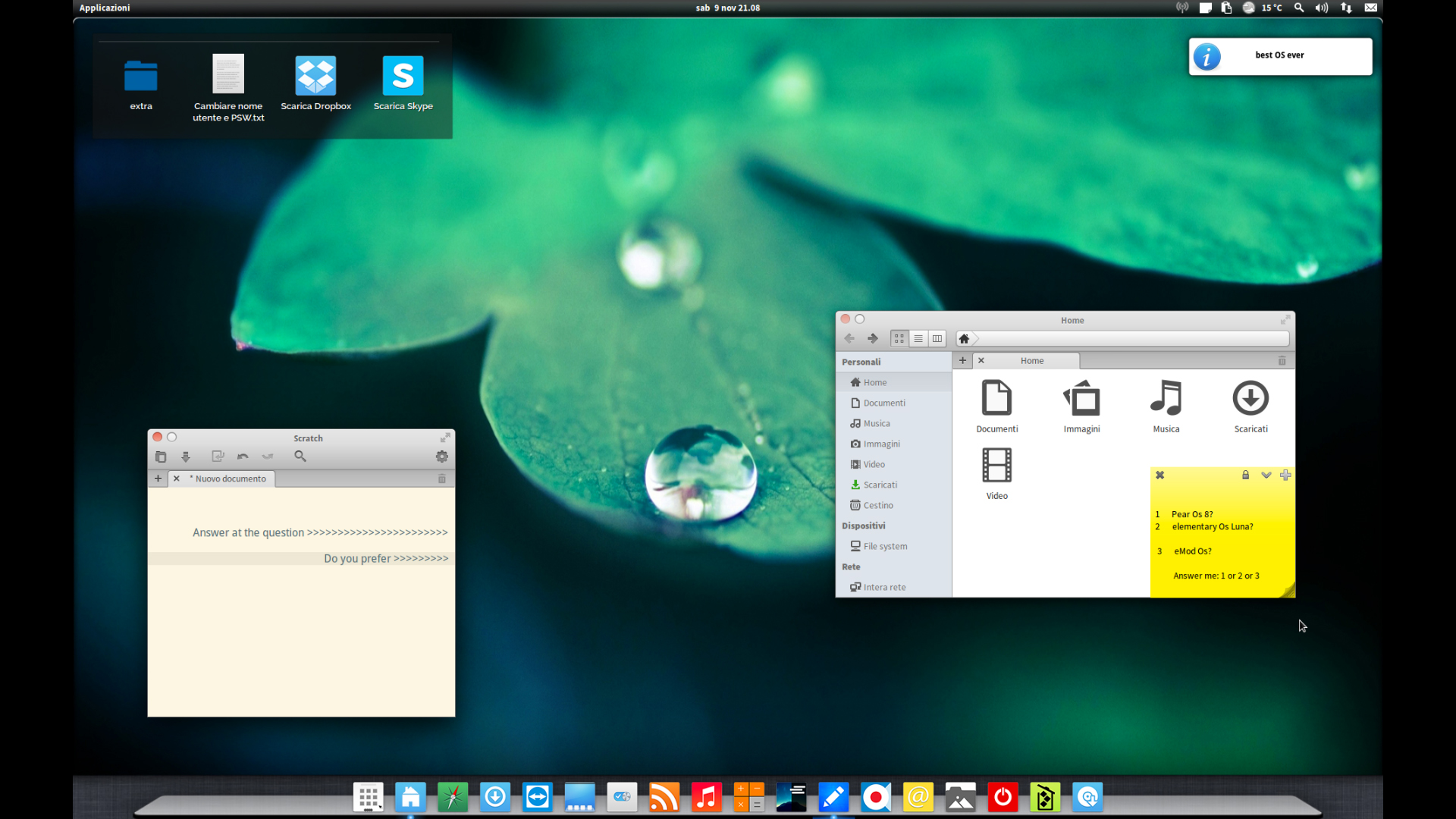Add a new sticky note with plus
1456x819 pixels.
pos(1285,475)
